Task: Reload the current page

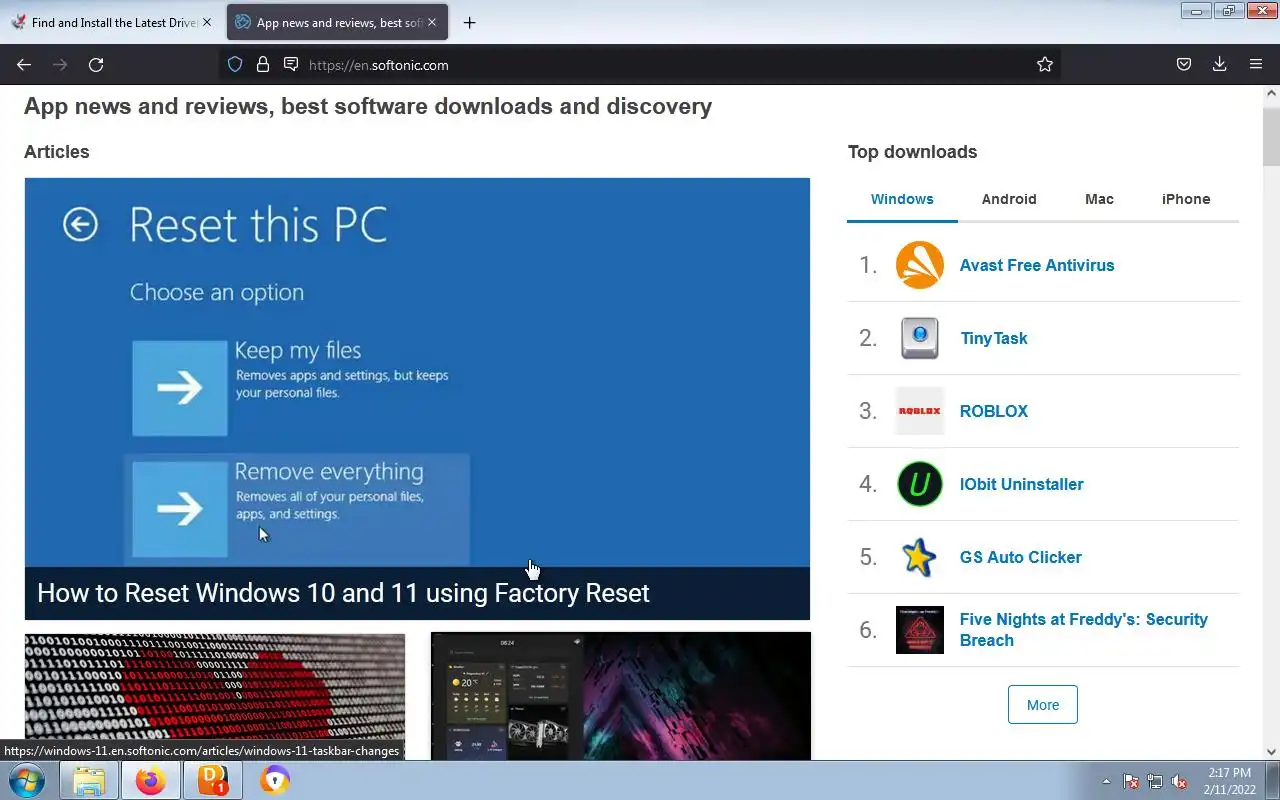Action: pos(96,65)
